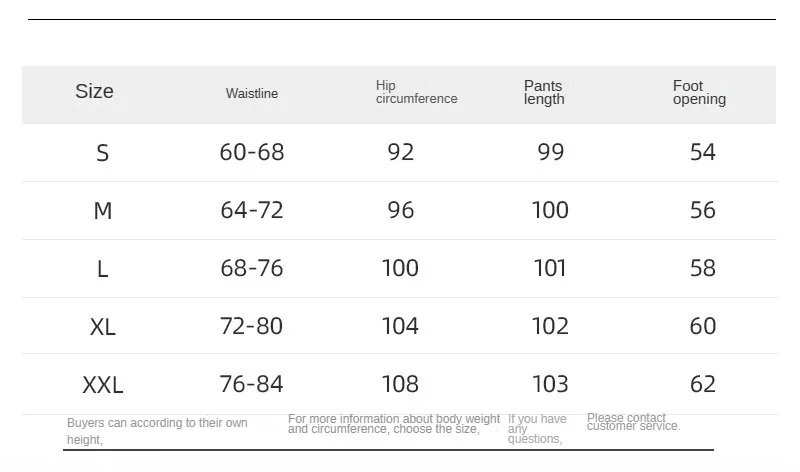The image size is (800, 472).
Task: Click the Waistline column header
Action: coord(252,94)
